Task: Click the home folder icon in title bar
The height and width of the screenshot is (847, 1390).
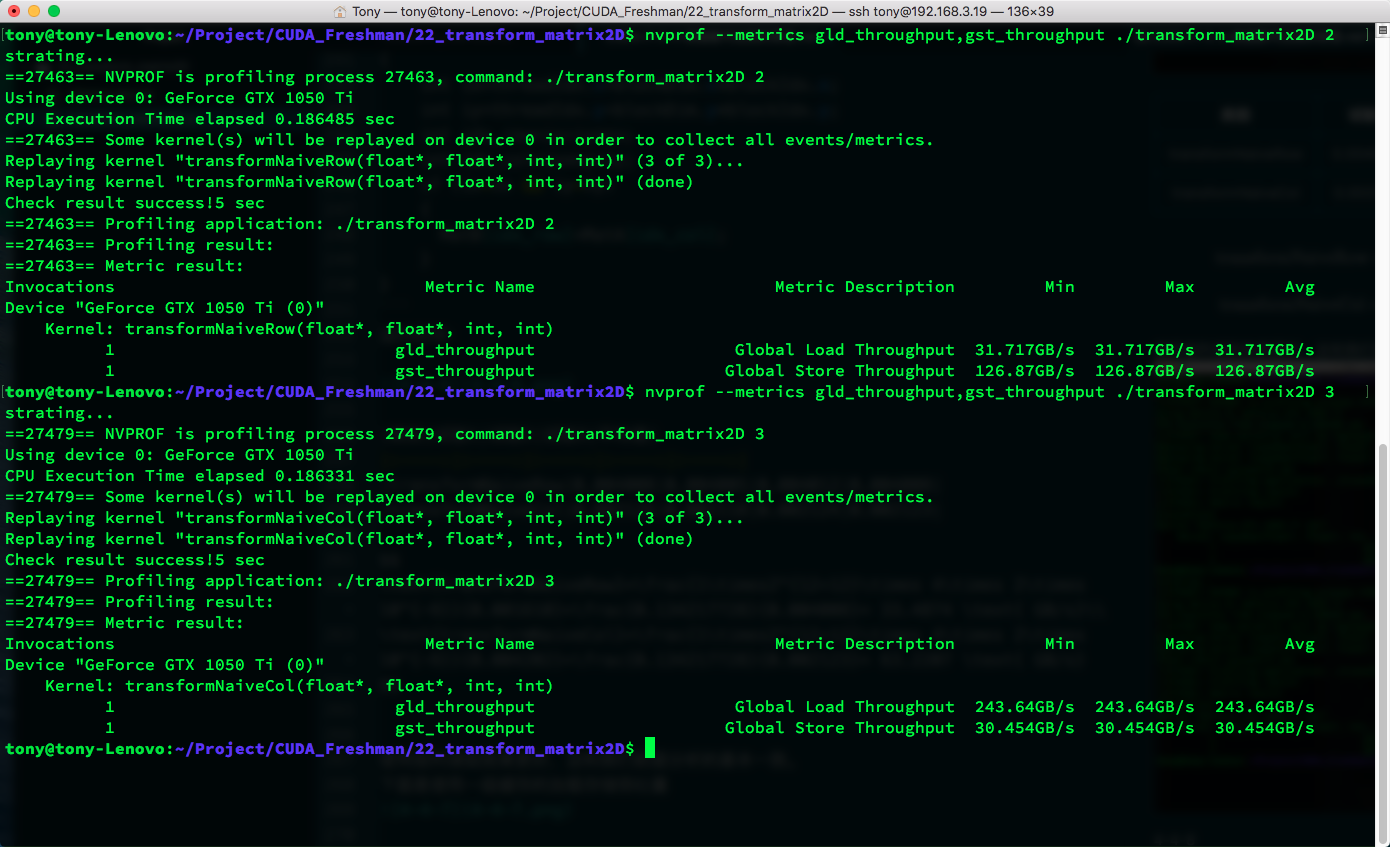Action: (x=340, y=11)
